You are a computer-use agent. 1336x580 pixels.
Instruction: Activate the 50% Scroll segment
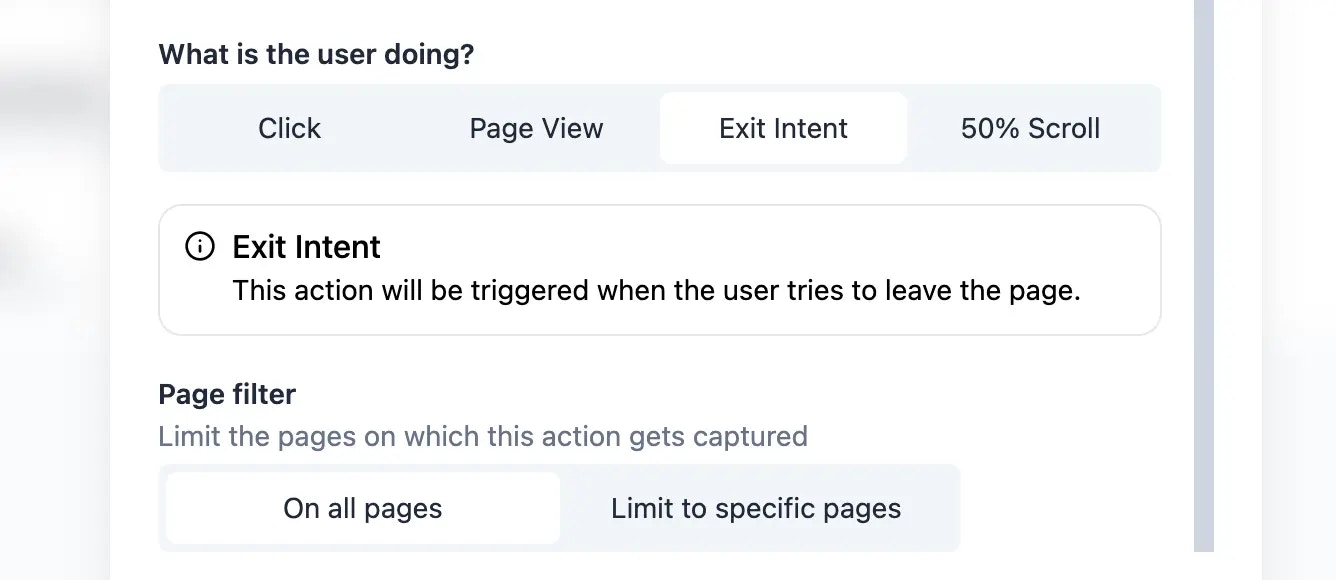coord(1029,128)
